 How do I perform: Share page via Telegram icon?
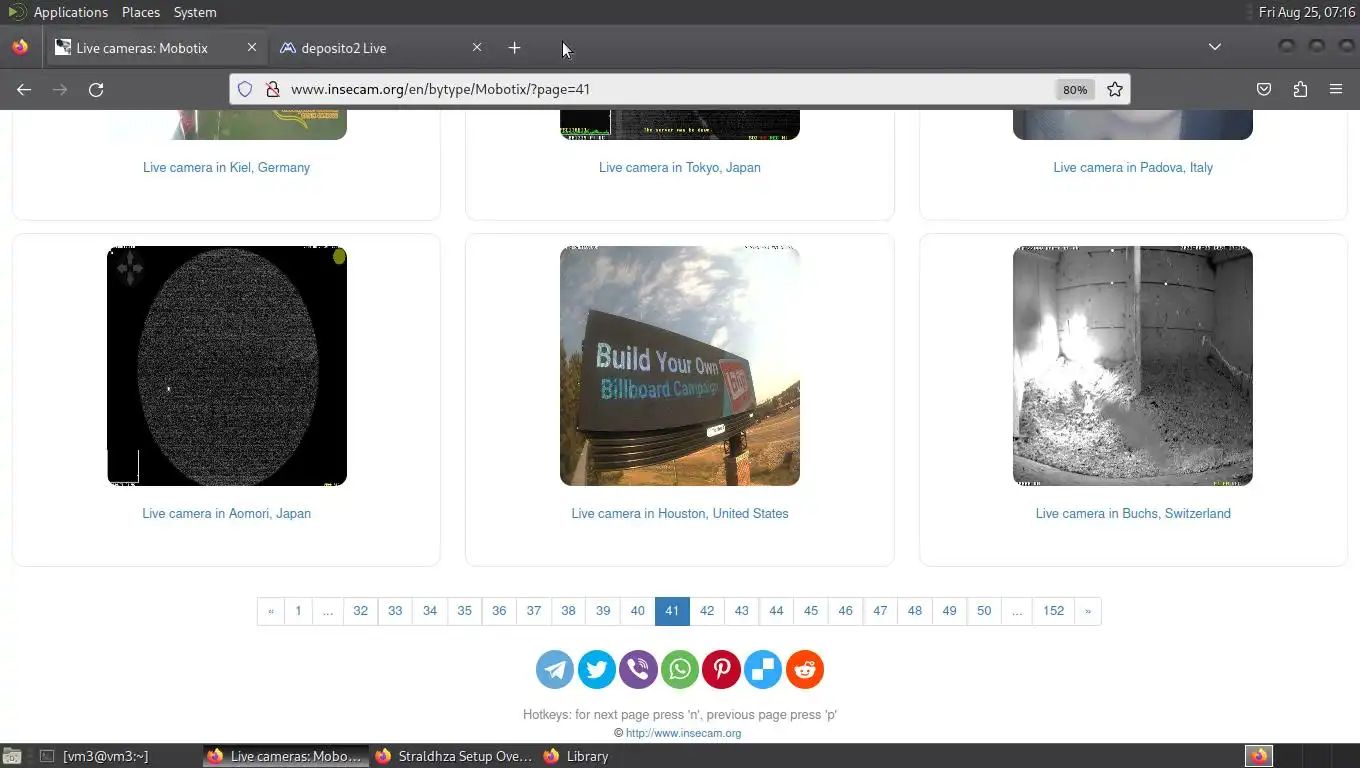(x=555, y=669)
